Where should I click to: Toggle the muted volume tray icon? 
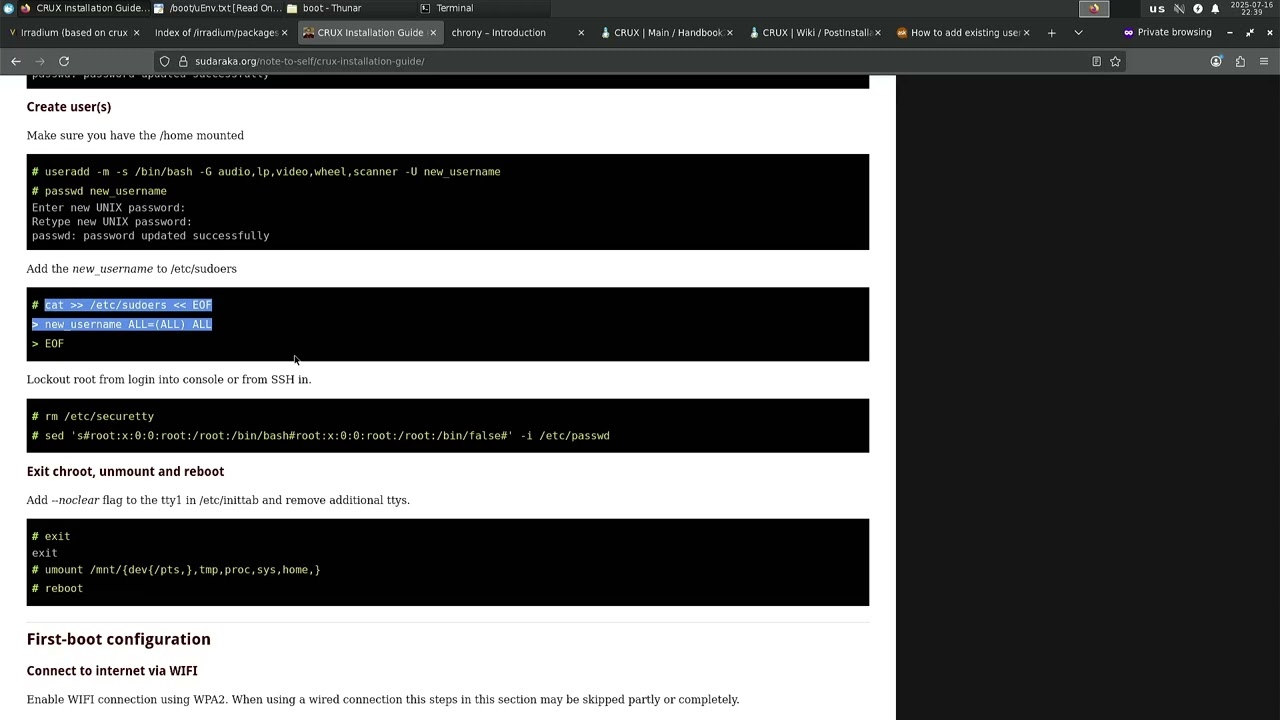coord(1179,8)
